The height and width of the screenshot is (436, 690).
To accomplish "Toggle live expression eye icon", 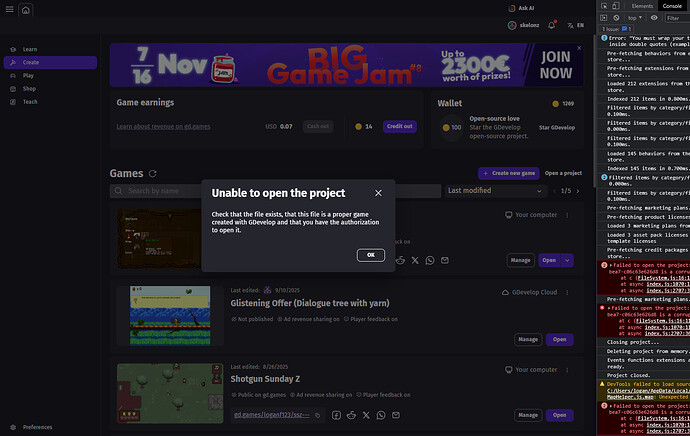I will click(x=654, y=18).
